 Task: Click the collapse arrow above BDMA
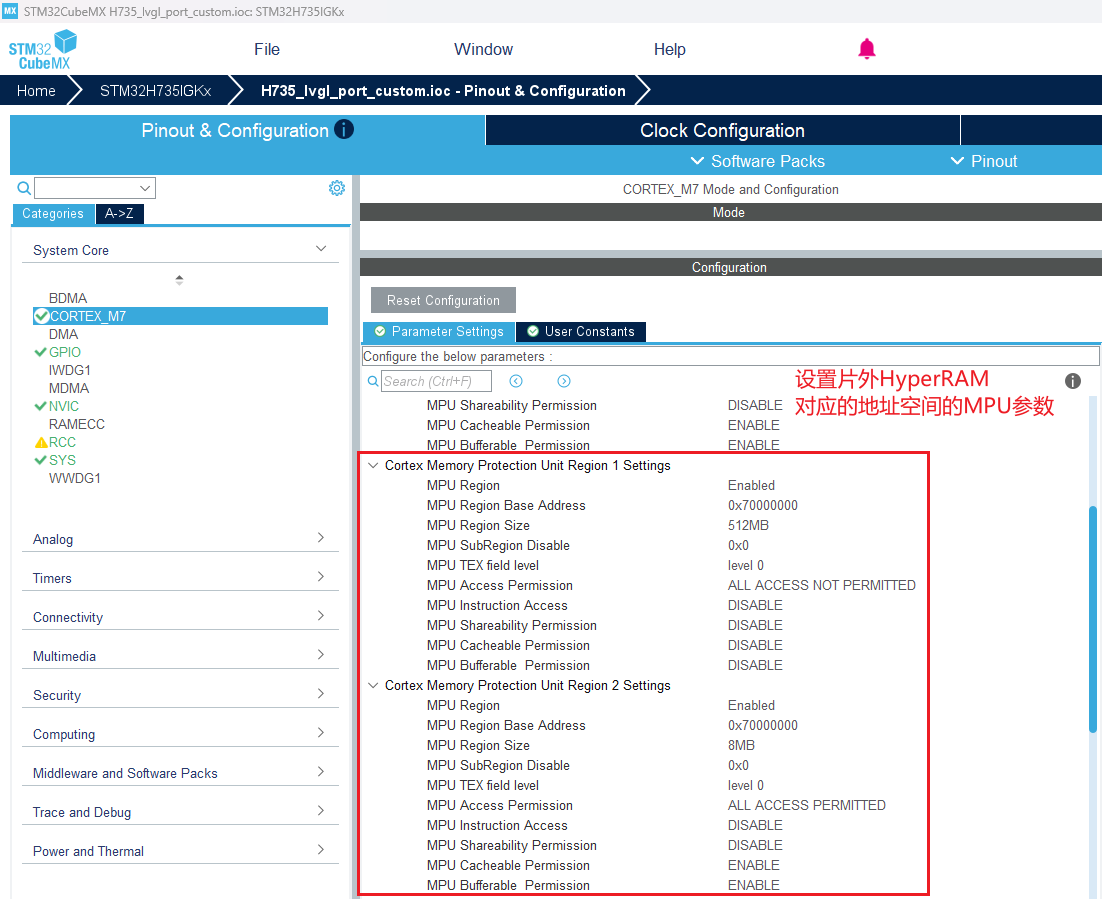pos(179,280)
